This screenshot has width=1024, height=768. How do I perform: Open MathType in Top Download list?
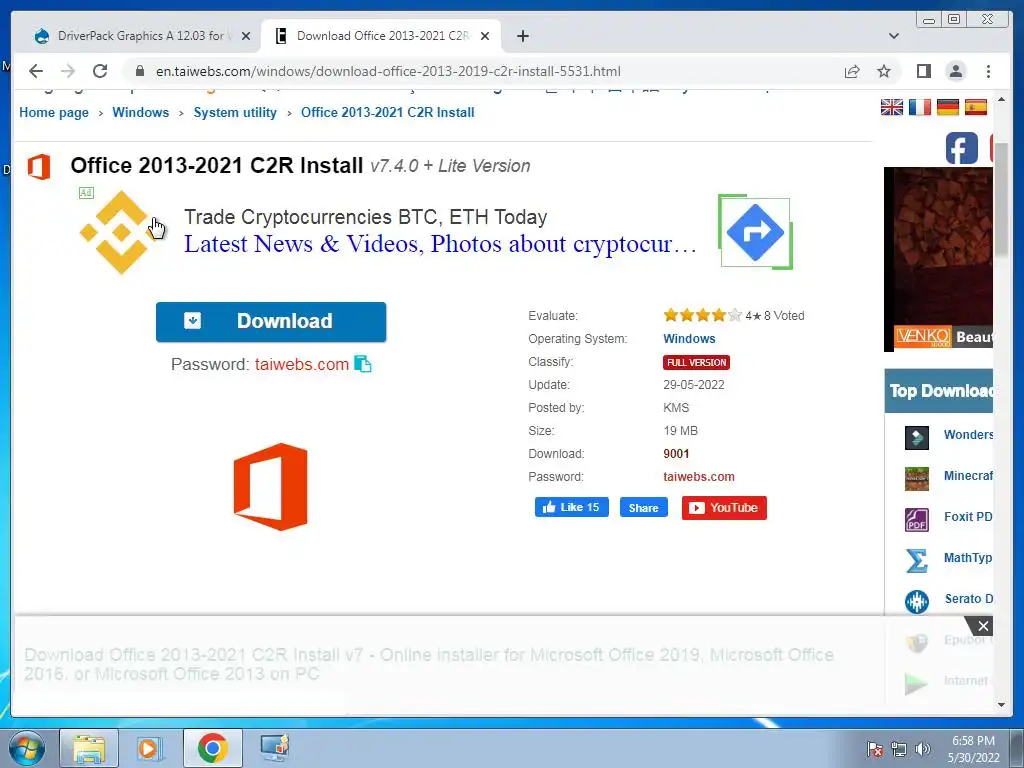click(x=968, y=558)
